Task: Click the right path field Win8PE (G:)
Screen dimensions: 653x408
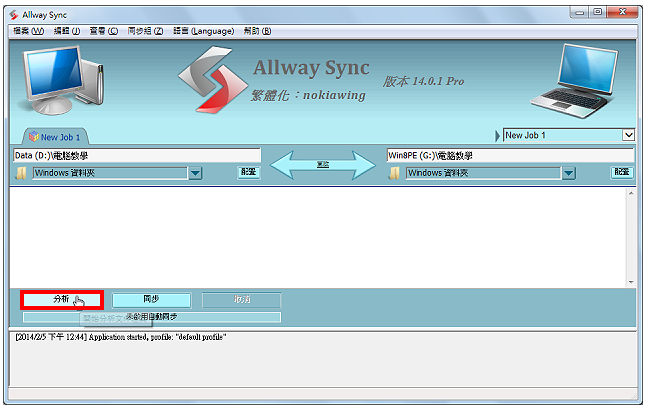Action: tap(510, 155)
